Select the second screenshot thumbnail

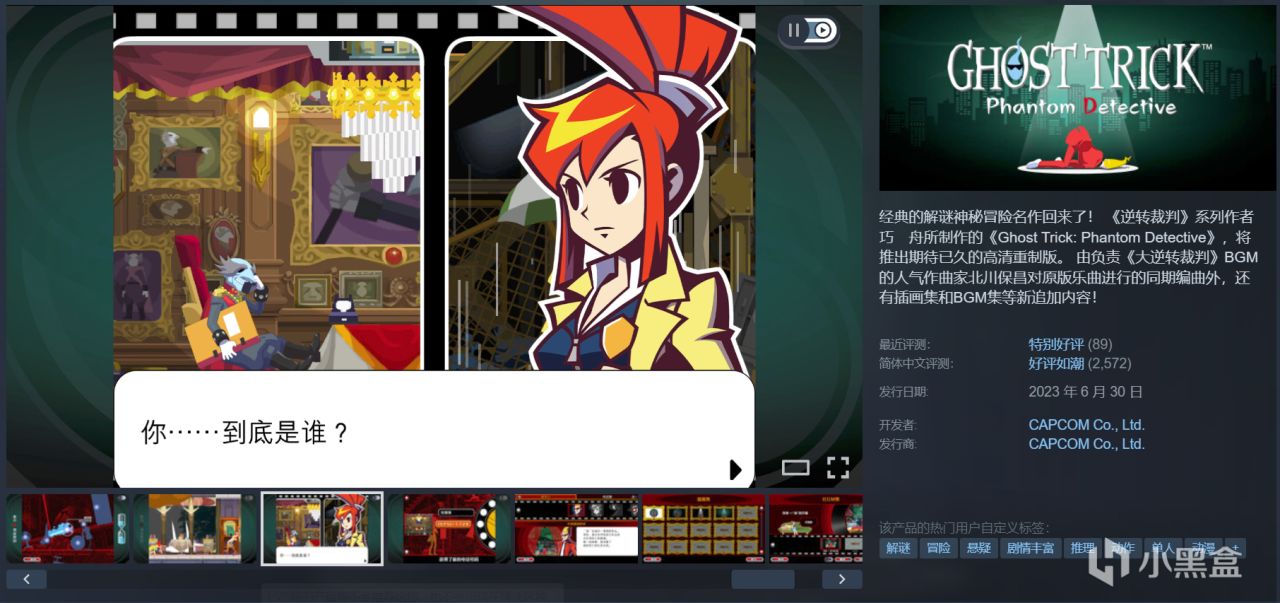click(195, 528)
